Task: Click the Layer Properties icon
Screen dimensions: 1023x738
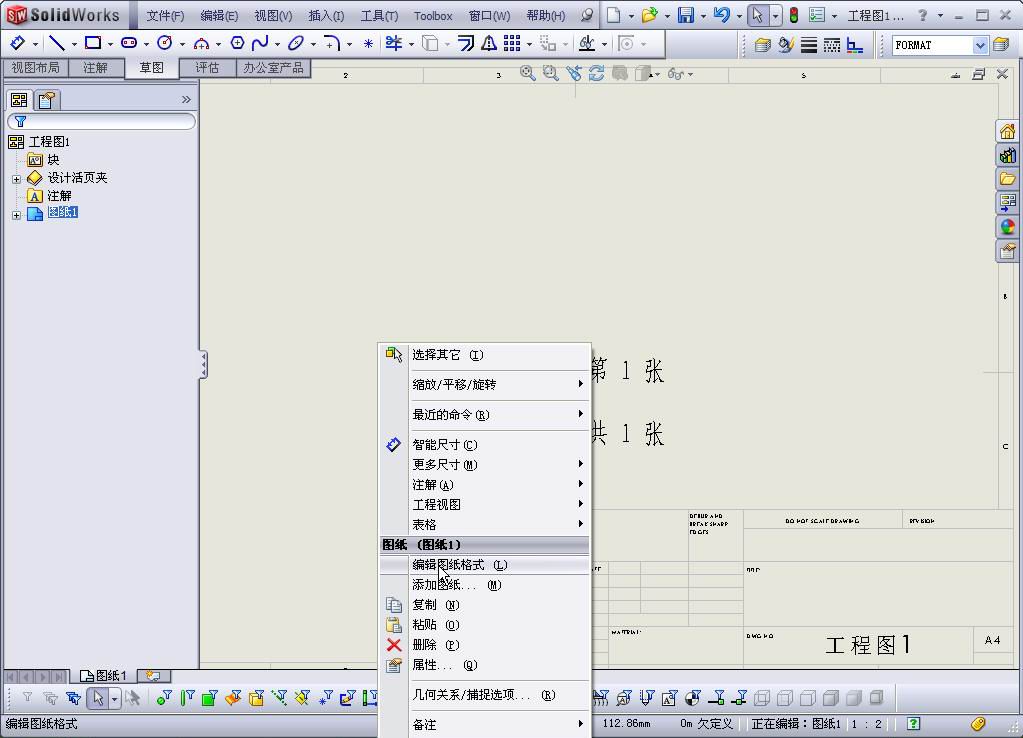Action: tap(762, 44)
